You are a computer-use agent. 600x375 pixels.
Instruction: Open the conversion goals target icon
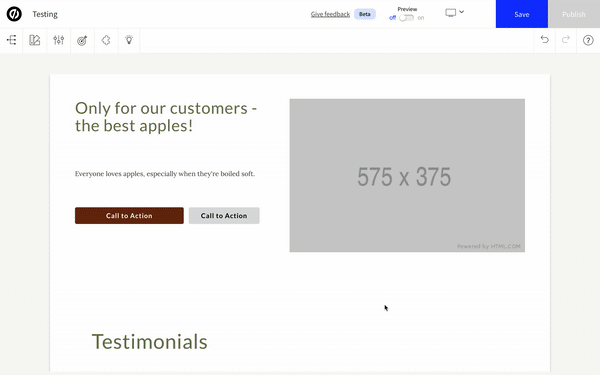pos(82,40)
